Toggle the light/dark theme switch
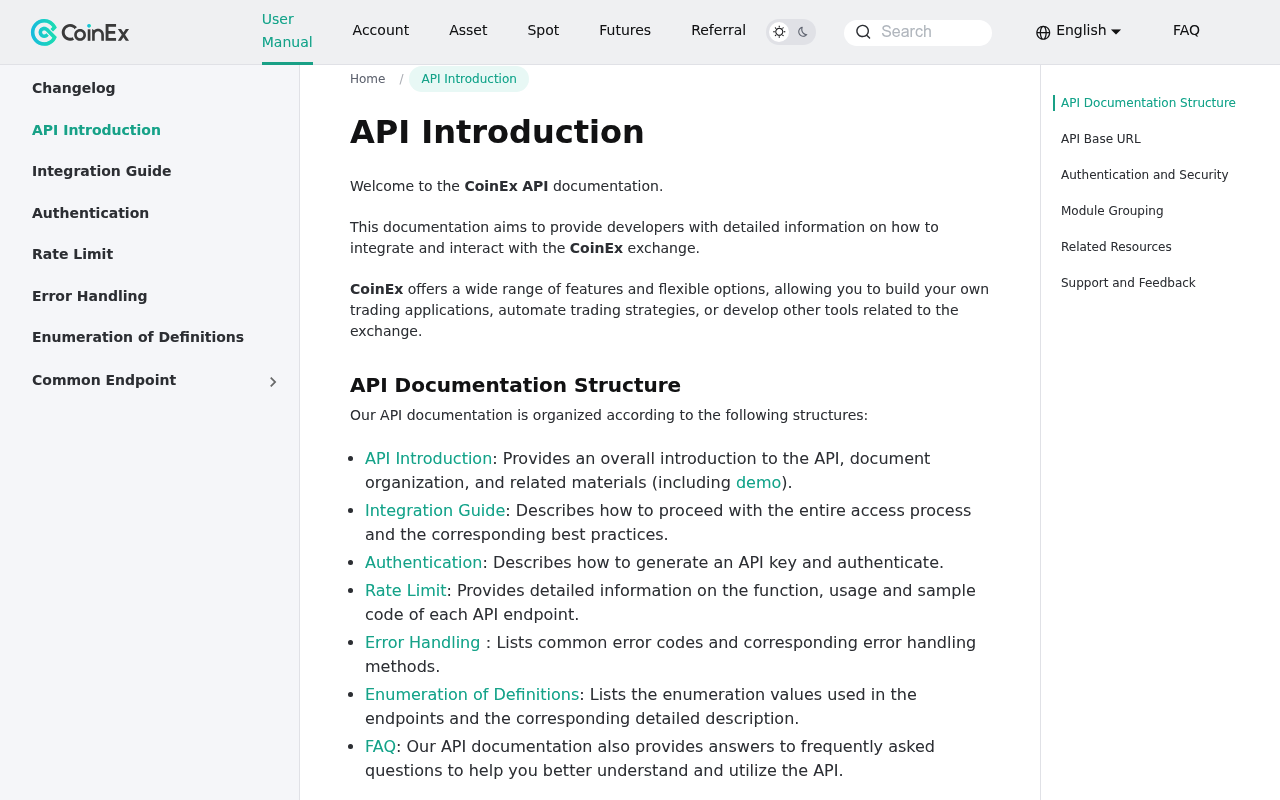This screenshot has width=1280, height=800. coord(791,32)
